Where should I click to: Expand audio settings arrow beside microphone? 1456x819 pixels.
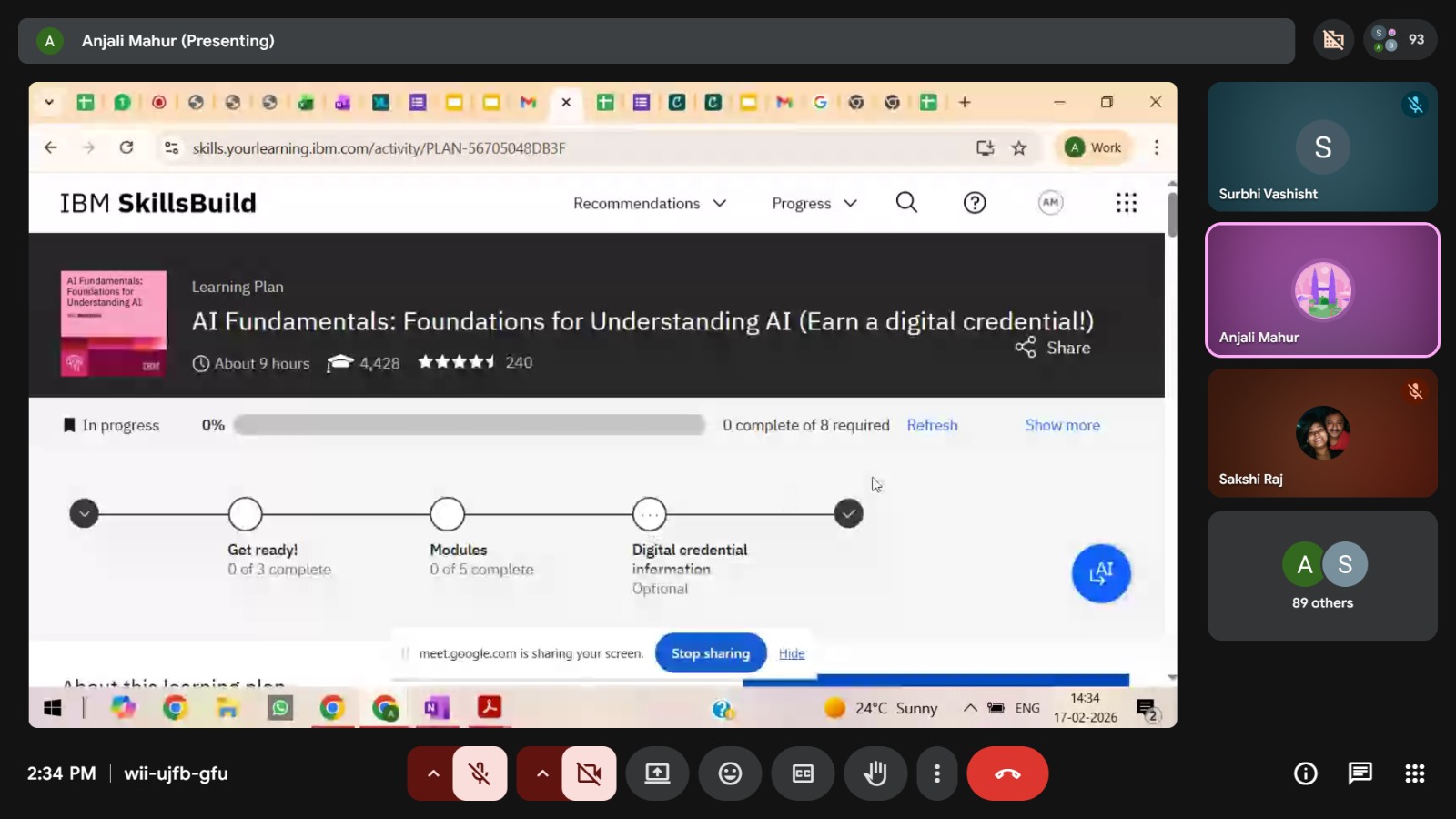click(433, 773)
